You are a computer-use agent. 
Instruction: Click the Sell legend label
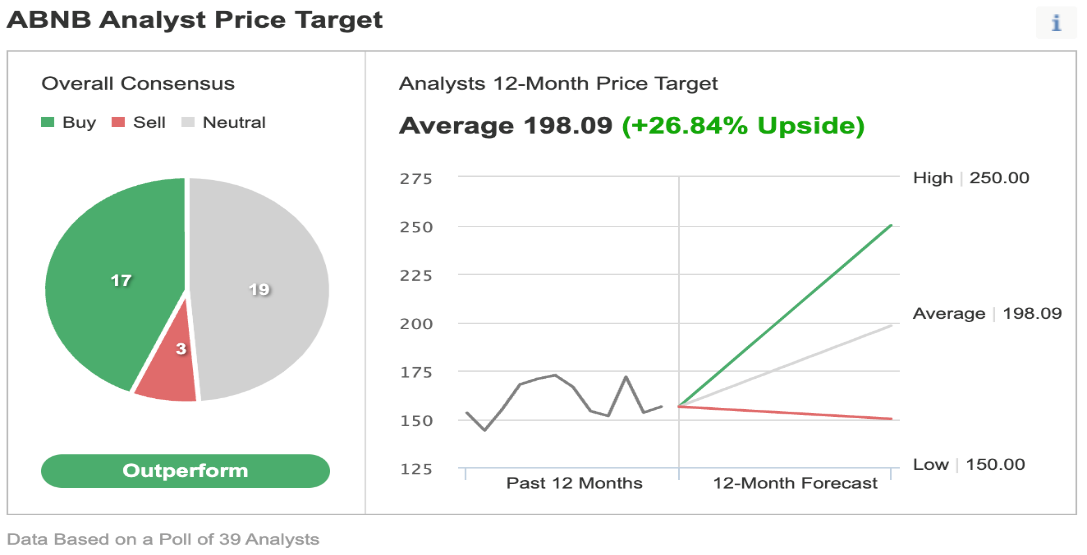click(149, 123)
